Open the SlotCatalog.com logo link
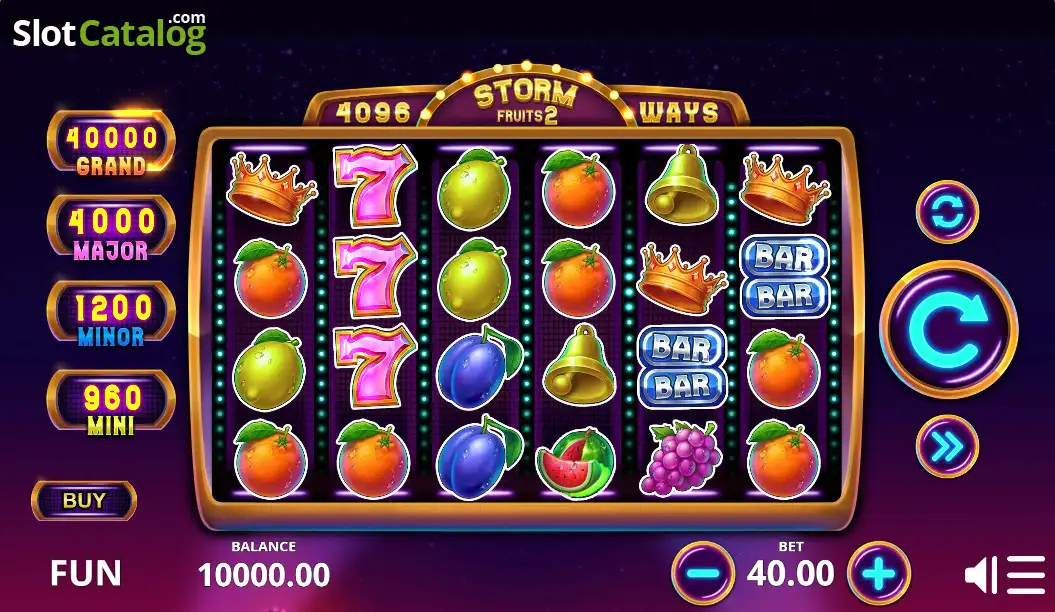 (110, 34)
